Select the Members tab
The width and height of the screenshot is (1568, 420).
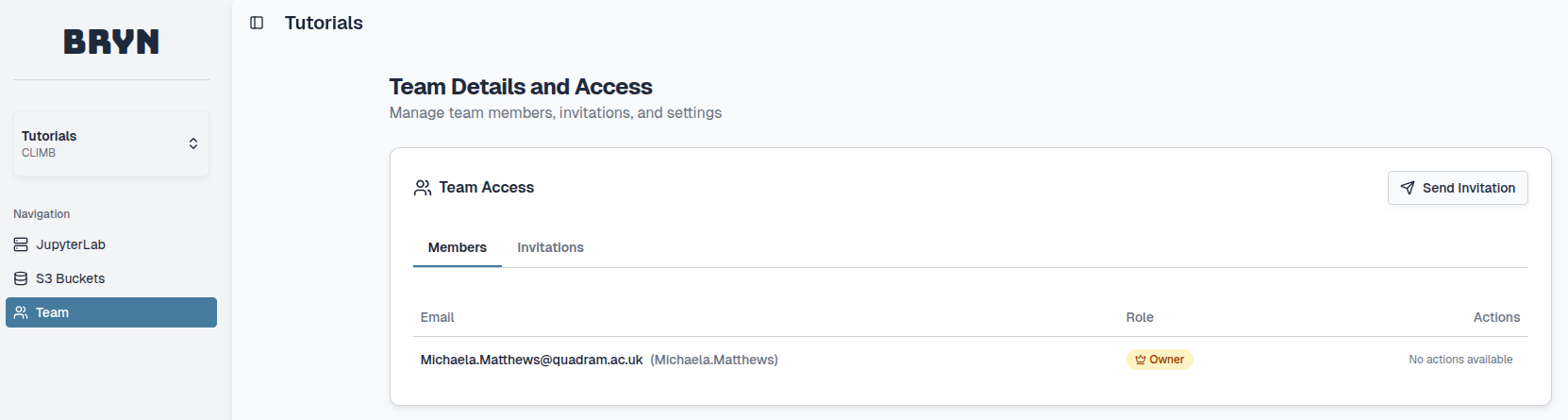458,247
